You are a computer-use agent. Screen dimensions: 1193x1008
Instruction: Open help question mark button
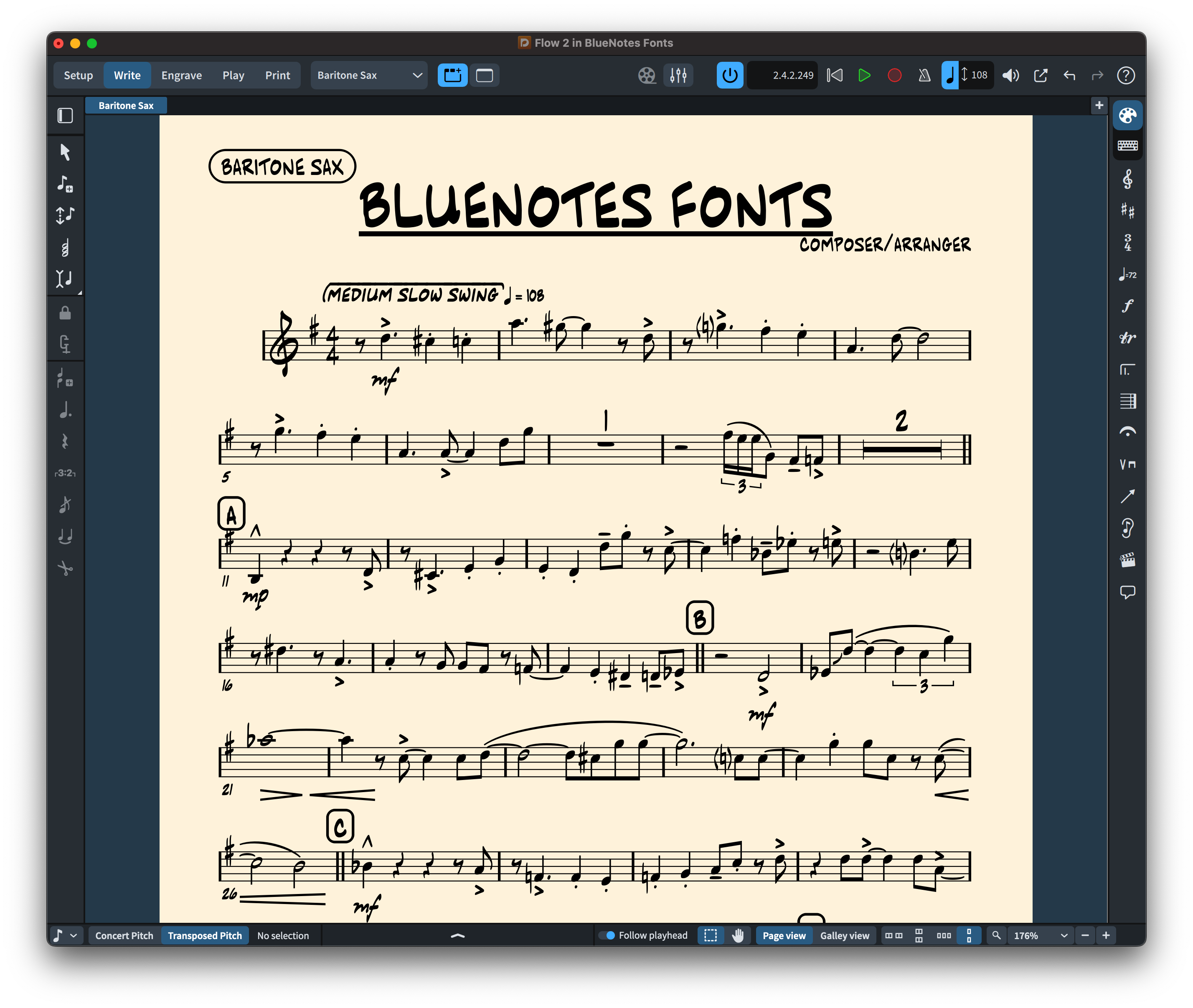(x=1126, y=76)
